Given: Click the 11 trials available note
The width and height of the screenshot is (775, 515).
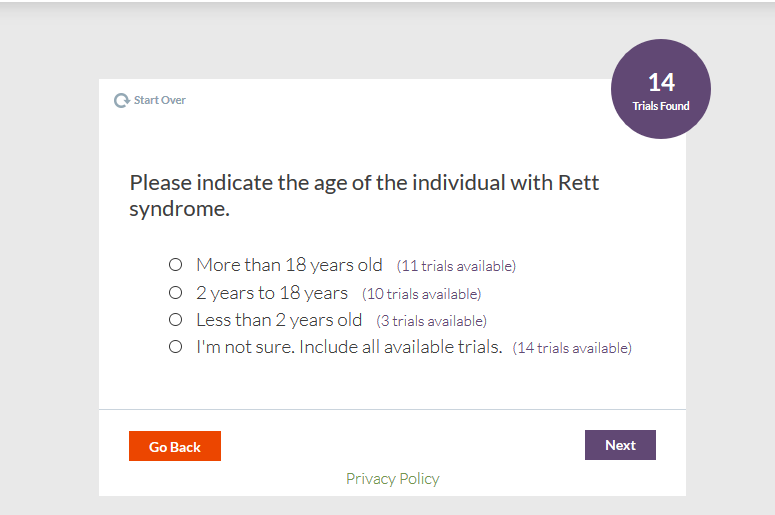Looking at the screenshot, I should [x=456, y=266].
